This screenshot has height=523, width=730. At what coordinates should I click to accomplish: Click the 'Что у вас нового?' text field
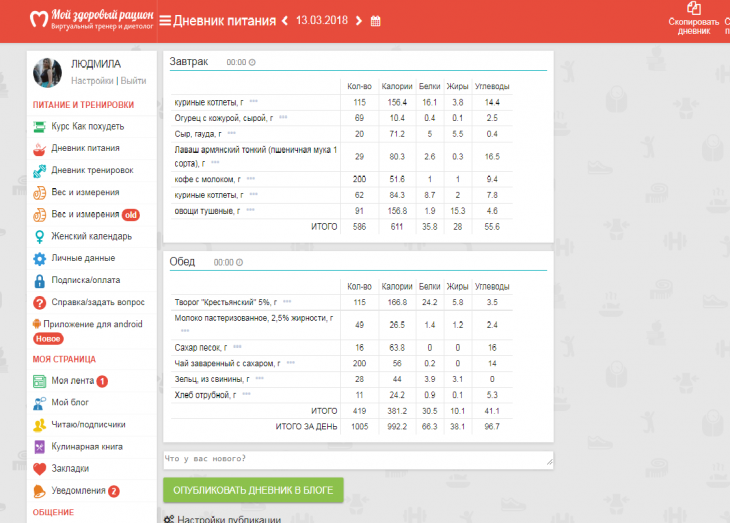(357, 459)
